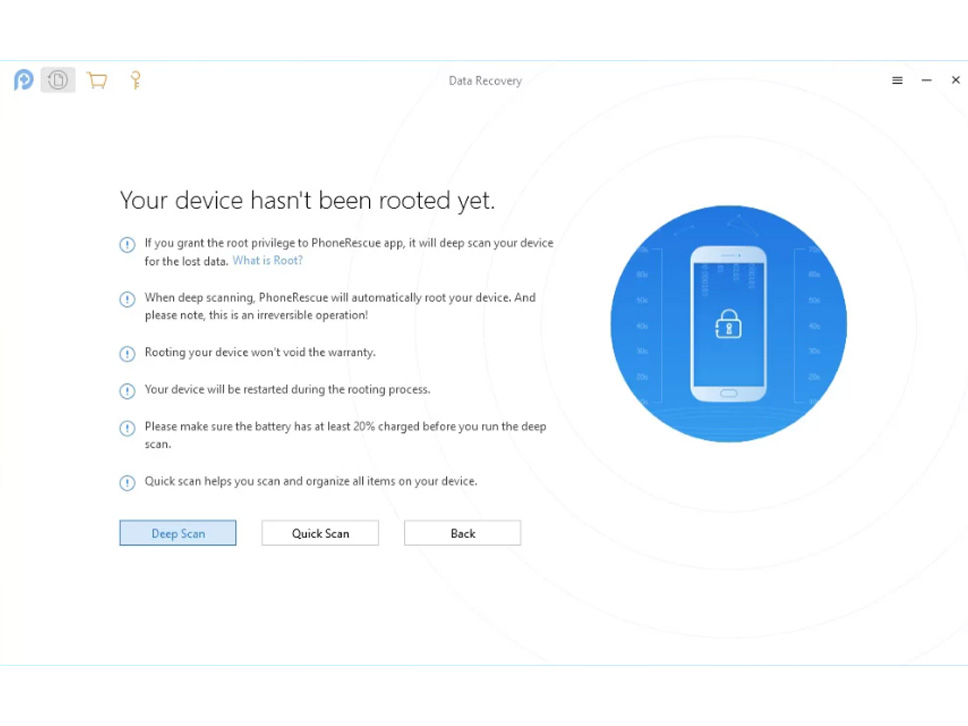Click the 'Data Recovery' window title

click(x=485, y=81)
